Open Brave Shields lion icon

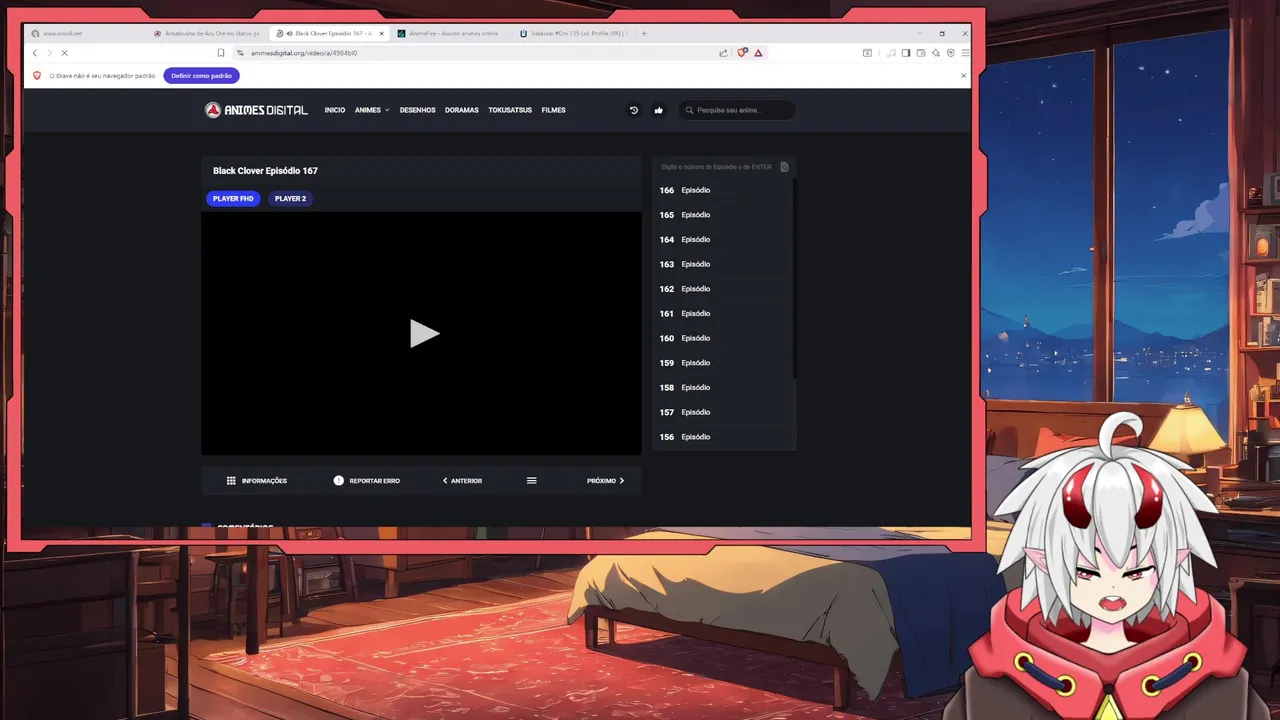[742, 53]
